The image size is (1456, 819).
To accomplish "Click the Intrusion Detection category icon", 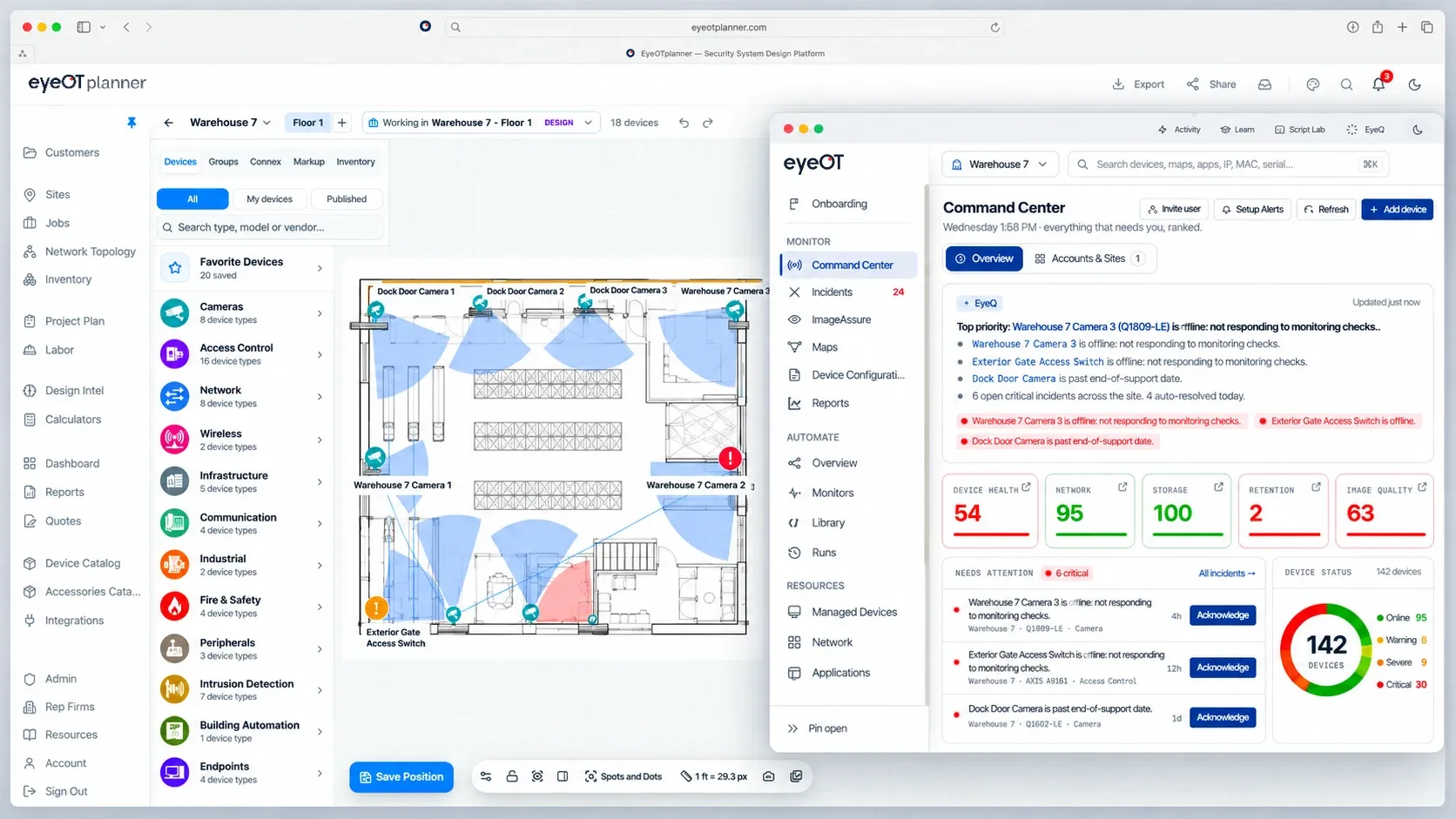I will [175, 689].
